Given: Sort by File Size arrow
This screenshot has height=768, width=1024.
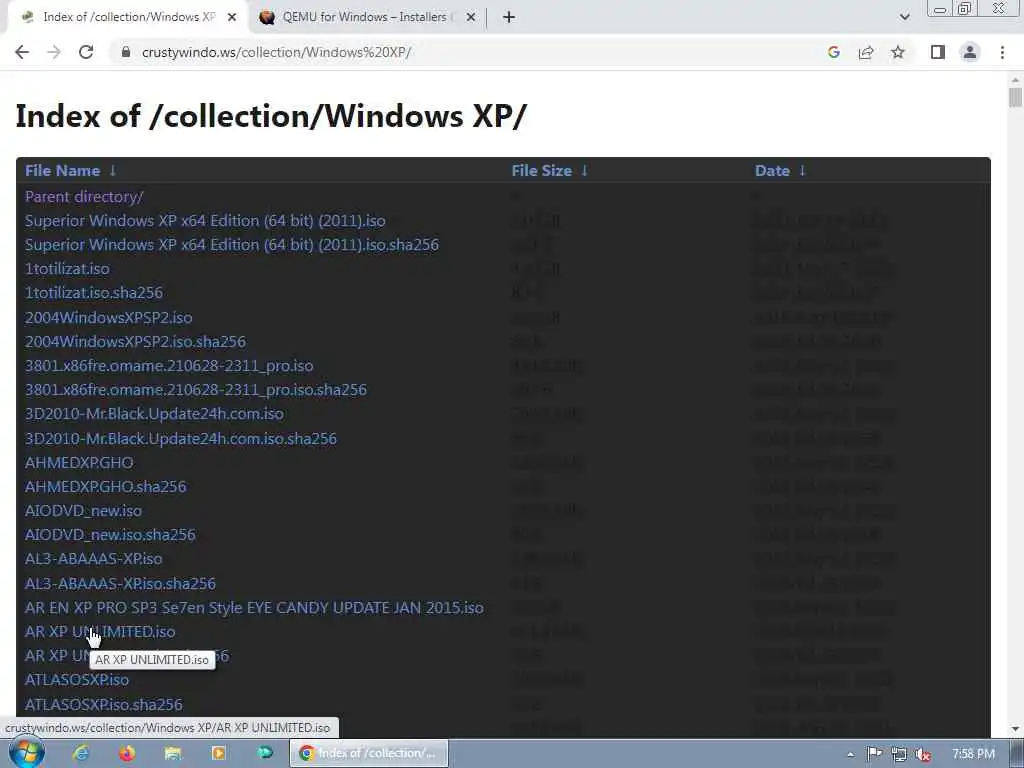Looking at the screenshot, I should 584,170.
